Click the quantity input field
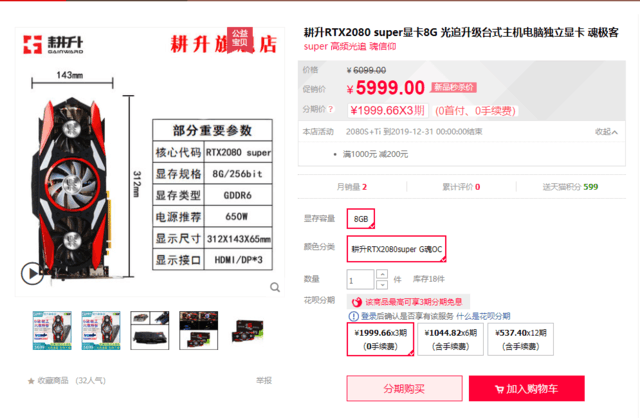This screenshot has height=418, width=640. click(x=360, y=280)
